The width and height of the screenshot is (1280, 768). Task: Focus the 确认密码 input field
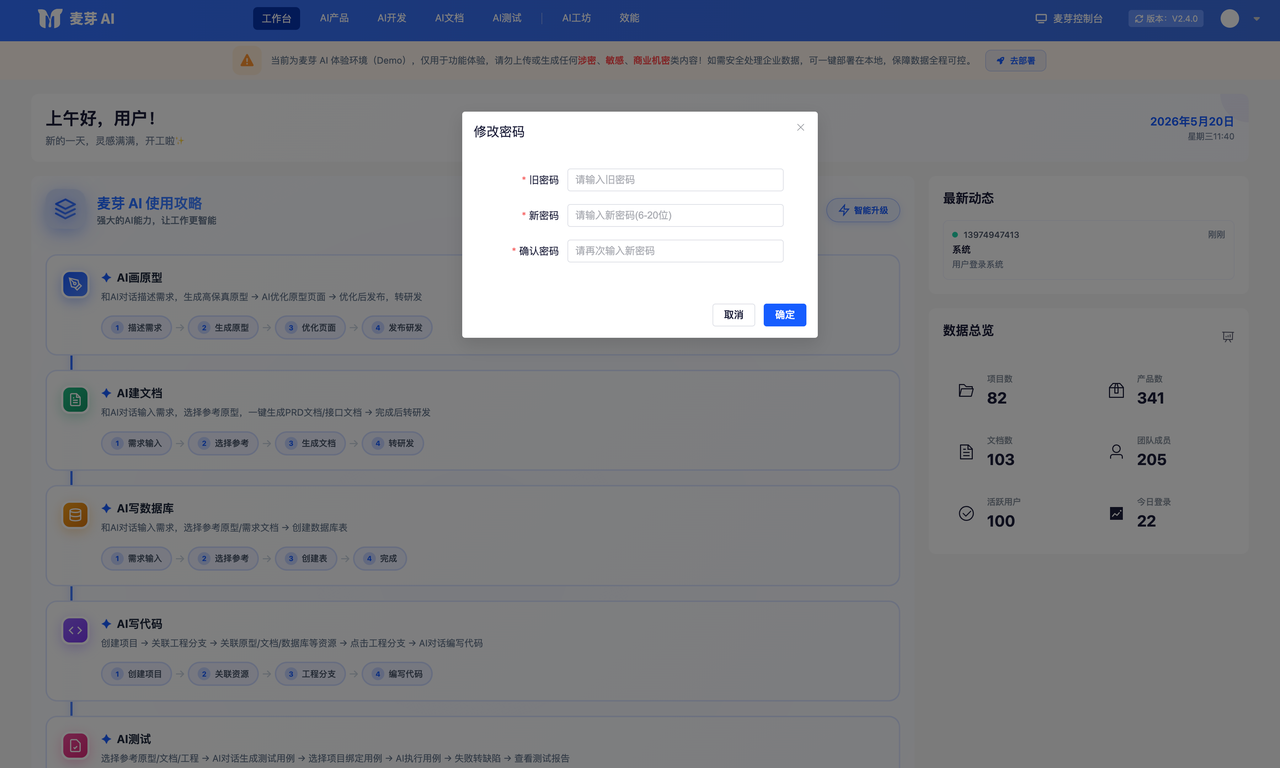pos(675,251)
